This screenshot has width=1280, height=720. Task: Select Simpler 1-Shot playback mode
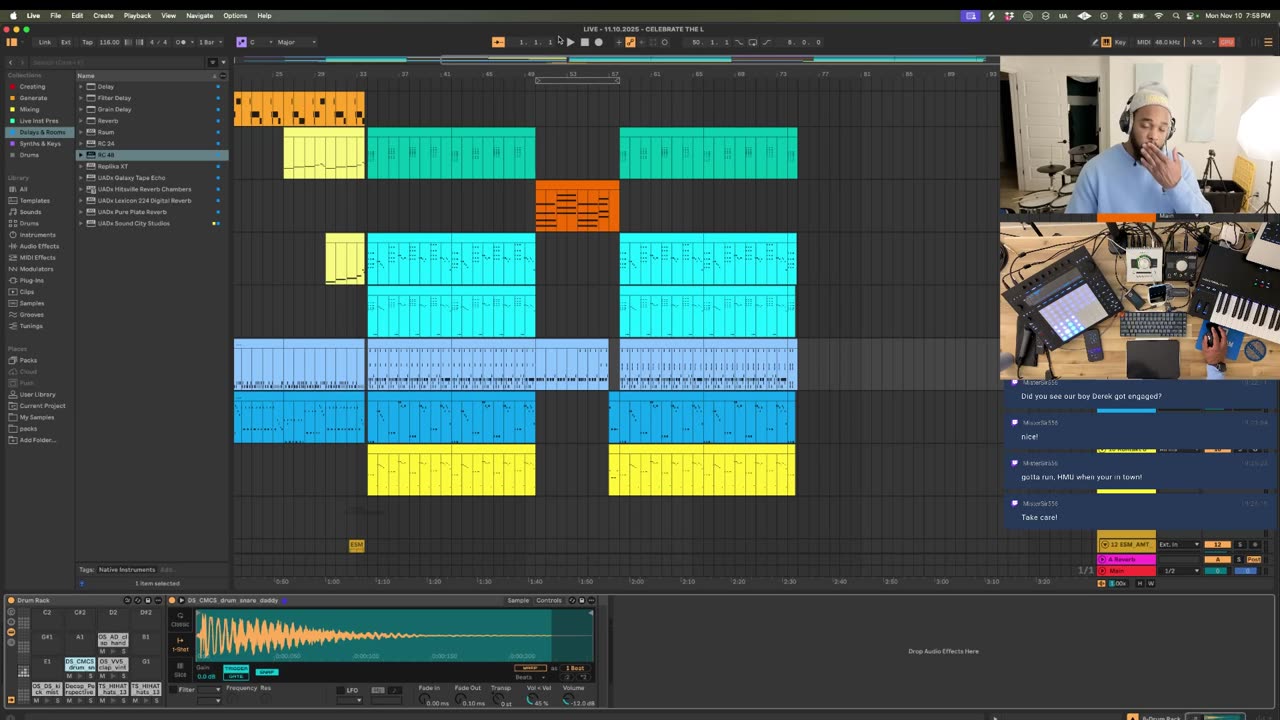(180, 645)
